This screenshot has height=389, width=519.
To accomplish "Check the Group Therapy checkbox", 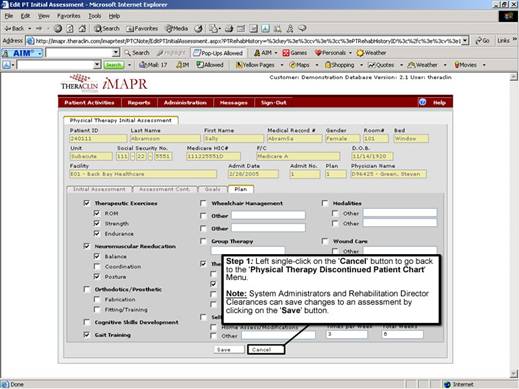I will [203, 241].
